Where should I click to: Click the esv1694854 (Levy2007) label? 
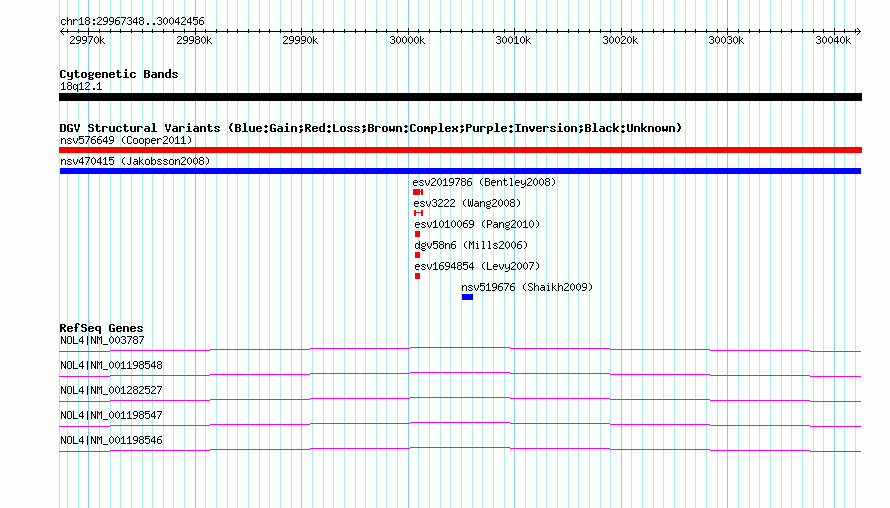(x=477, y=266)
